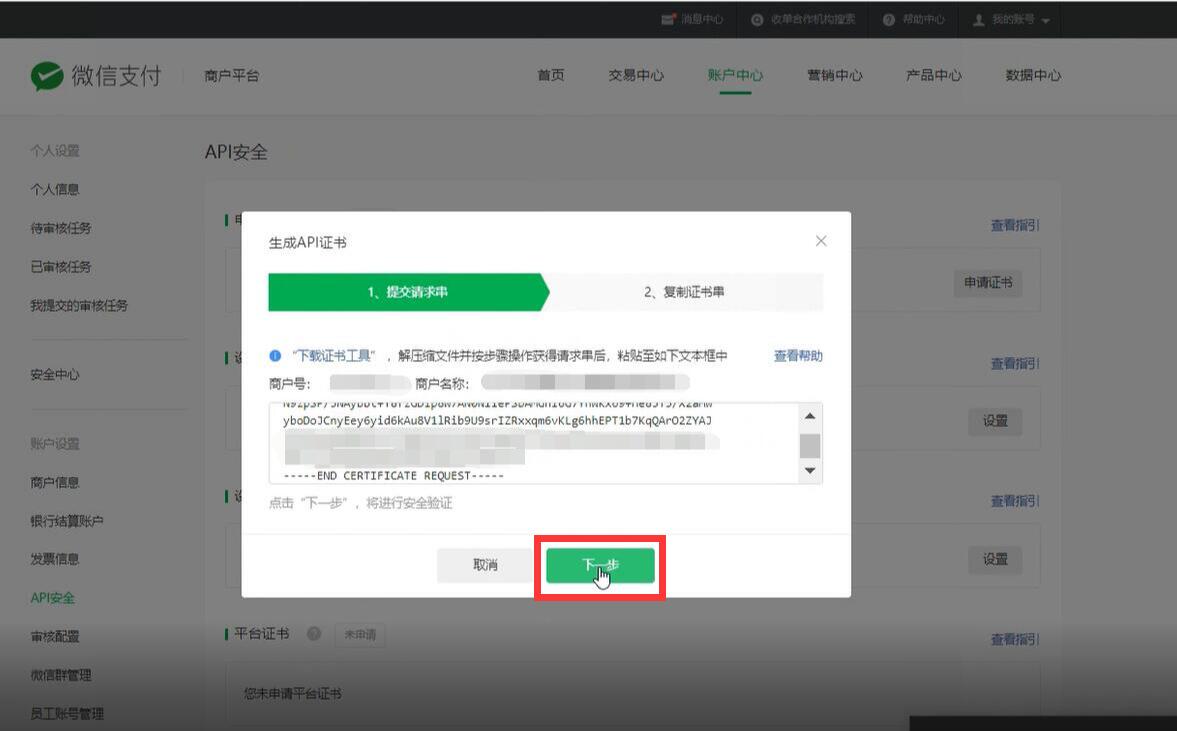Open 查看帮助 link in dialog
The height and width of the screenshot is (731, 1177).
tap(798, 356)
